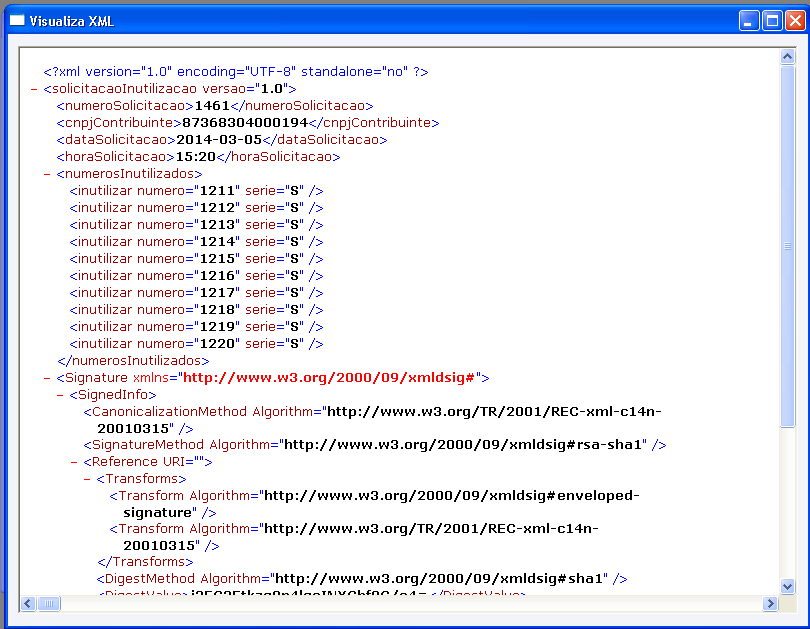This screenshot has width=810, height=629.
Task: Collapse the Transforms node
Action: point(87,479)
